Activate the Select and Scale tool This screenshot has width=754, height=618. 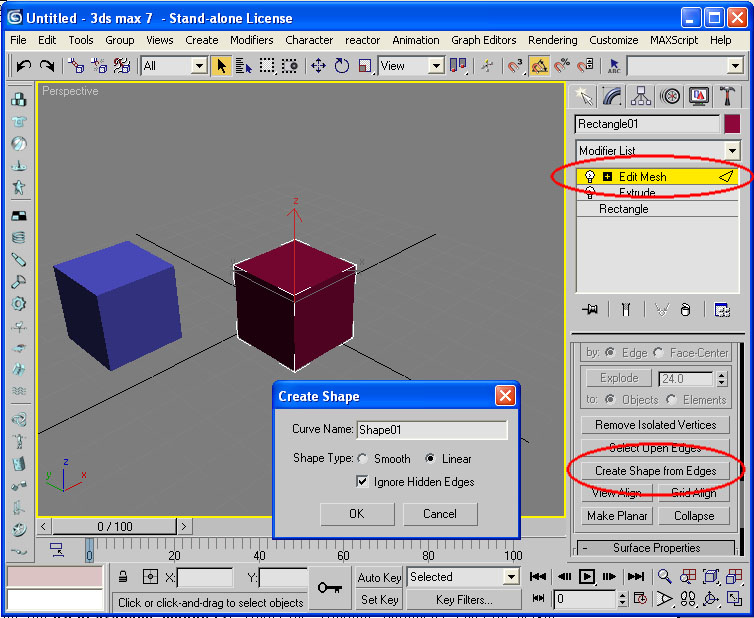[x=365, y=66]
